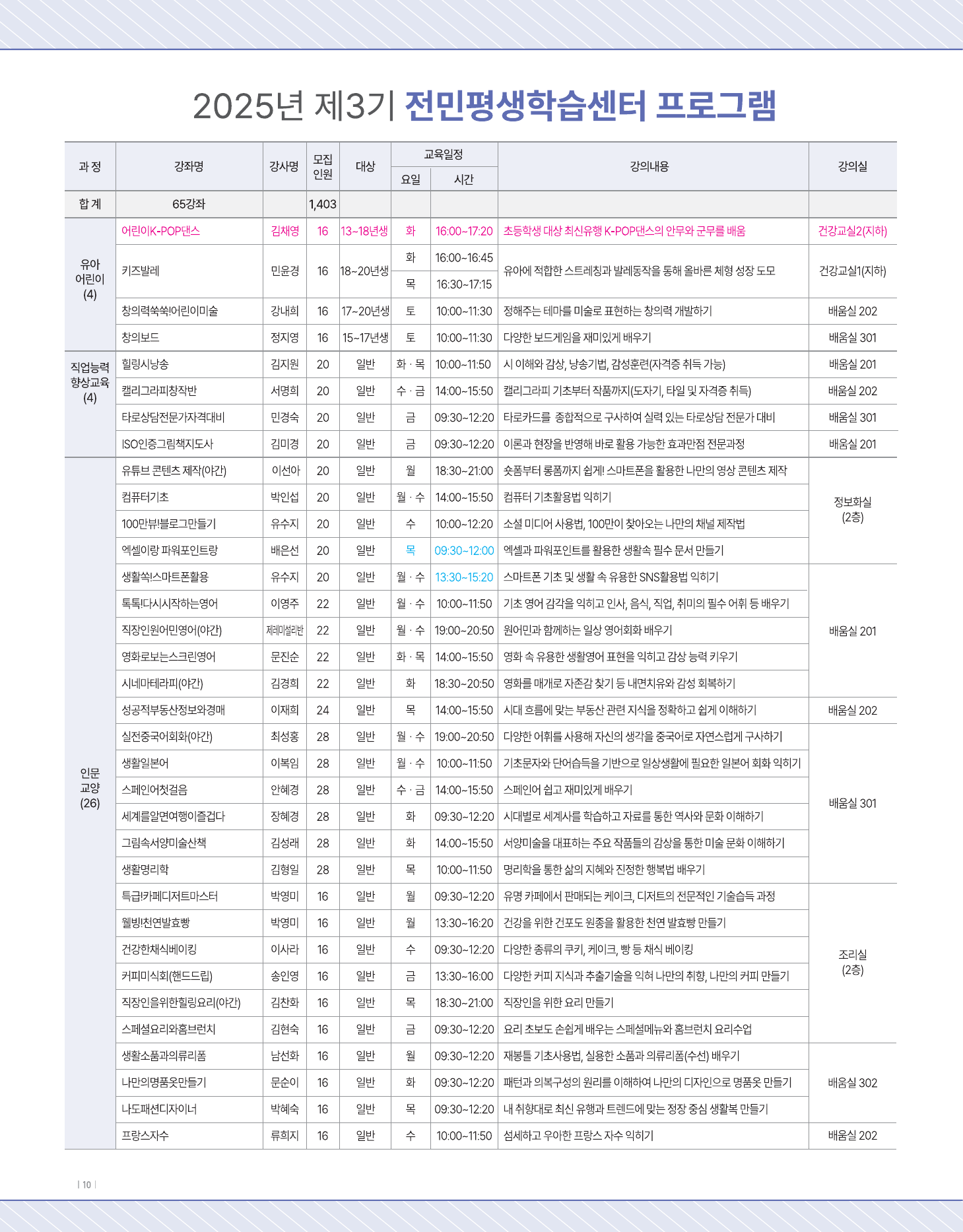Click the 강의실 column header
Screen dimensions: 963x1232
[852, 166]
